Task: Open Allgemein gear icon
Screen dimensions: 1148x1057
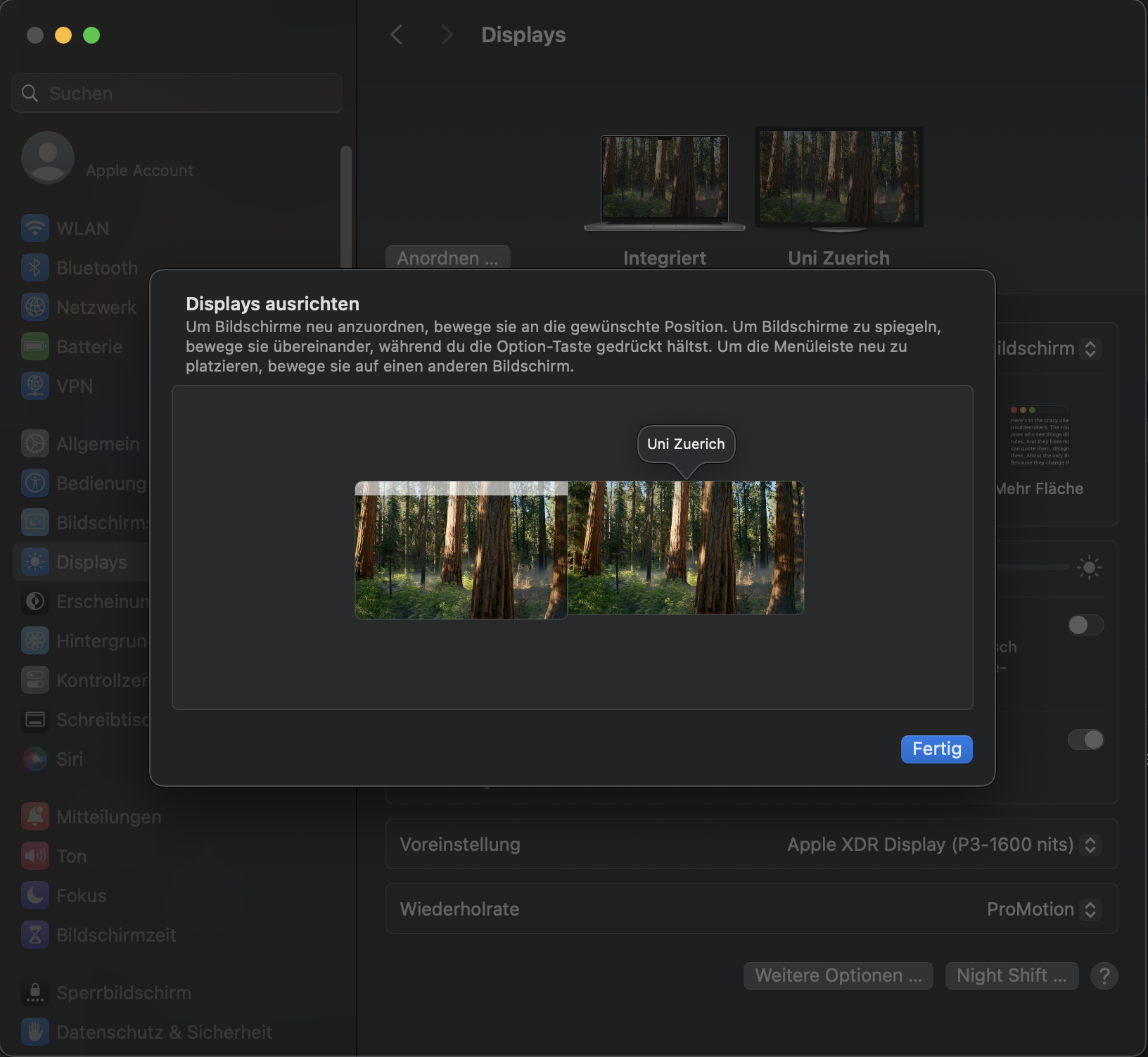Action: [x=35, y=443]
